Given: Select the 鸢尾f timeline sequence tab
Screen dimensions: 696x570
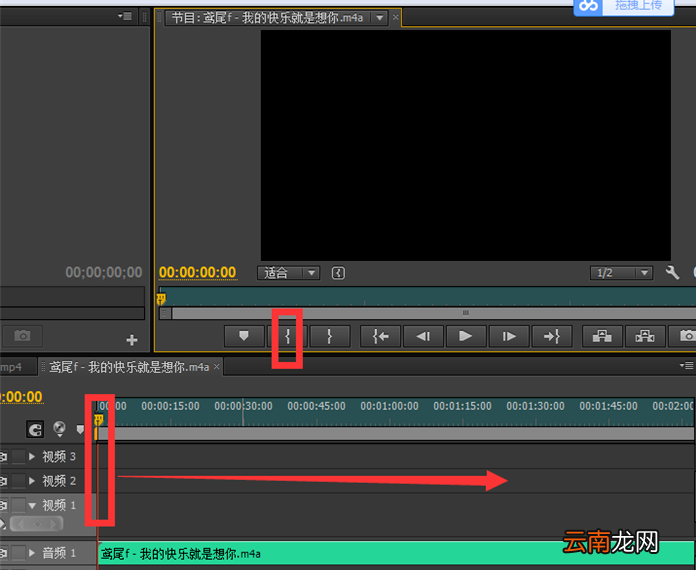Looking at the screenshot, I should coord(129,367).
